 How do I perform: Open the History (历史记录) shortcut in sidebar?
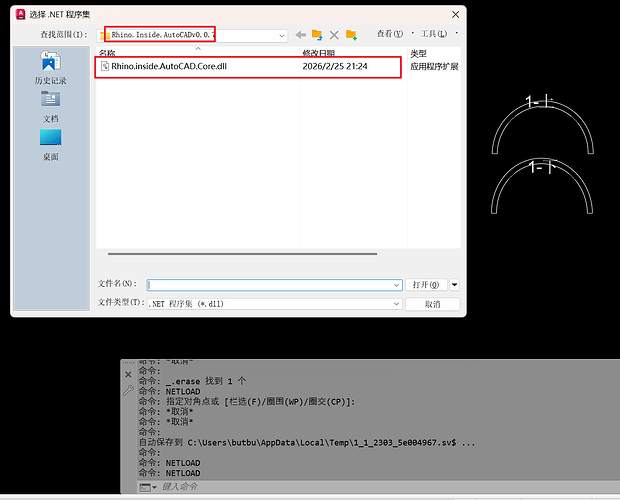point(51,68)
